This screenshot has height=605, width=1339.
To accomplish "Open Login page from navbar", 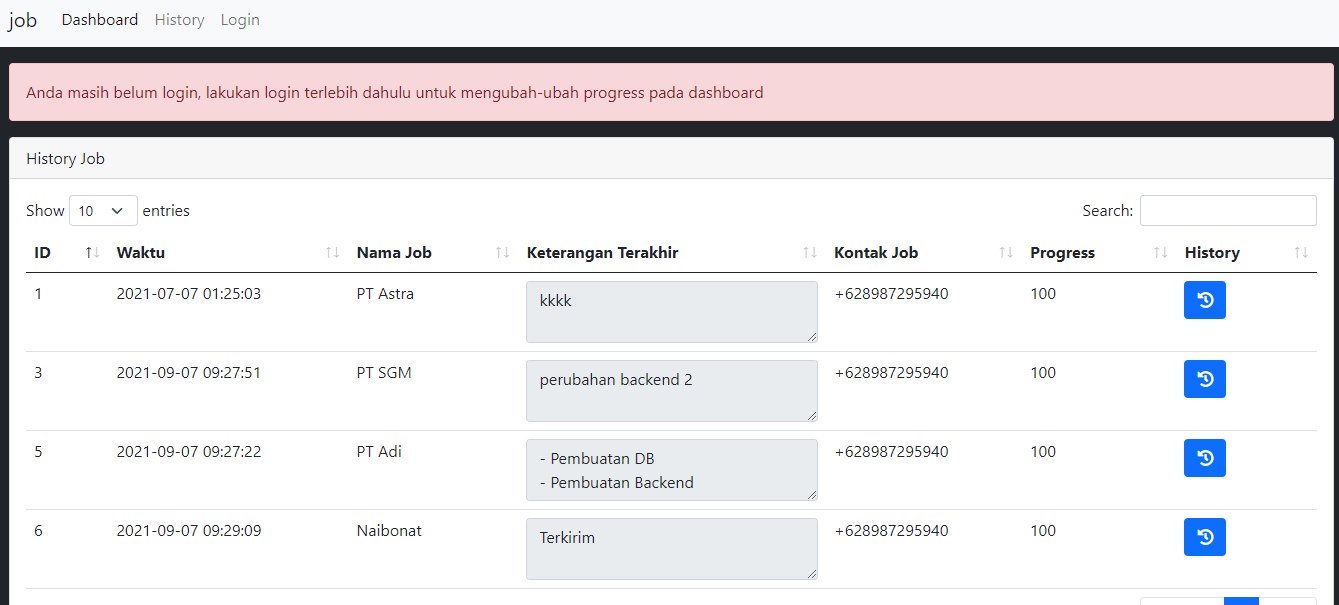I will (240, 20).
